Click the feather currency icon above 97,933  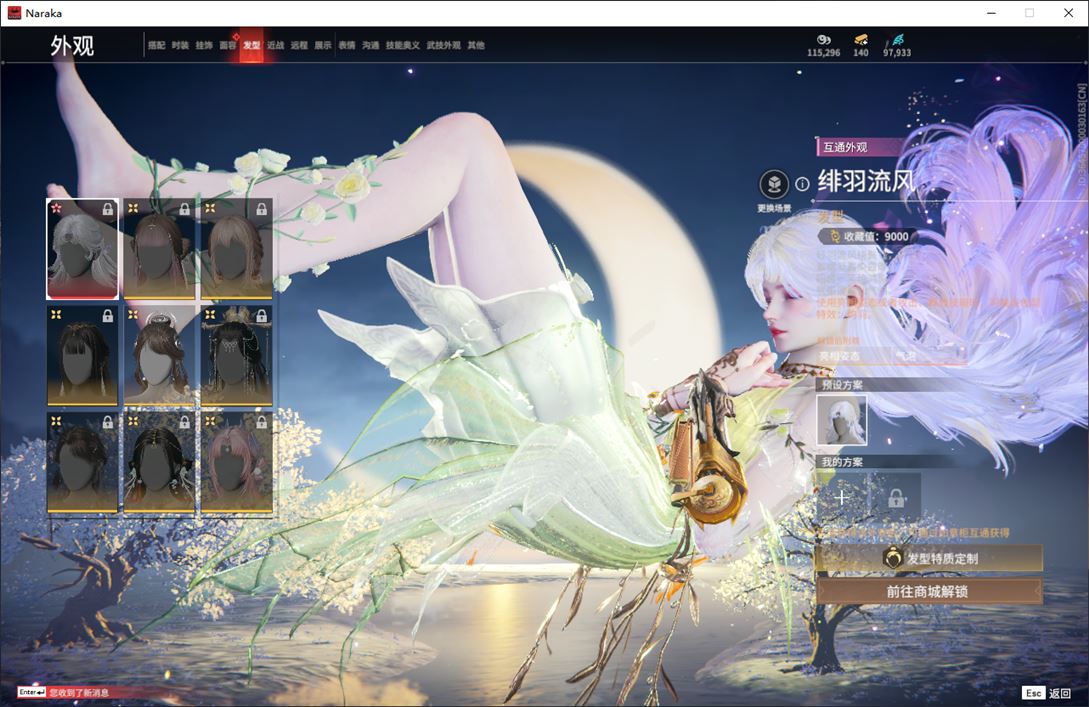(898, 40)
